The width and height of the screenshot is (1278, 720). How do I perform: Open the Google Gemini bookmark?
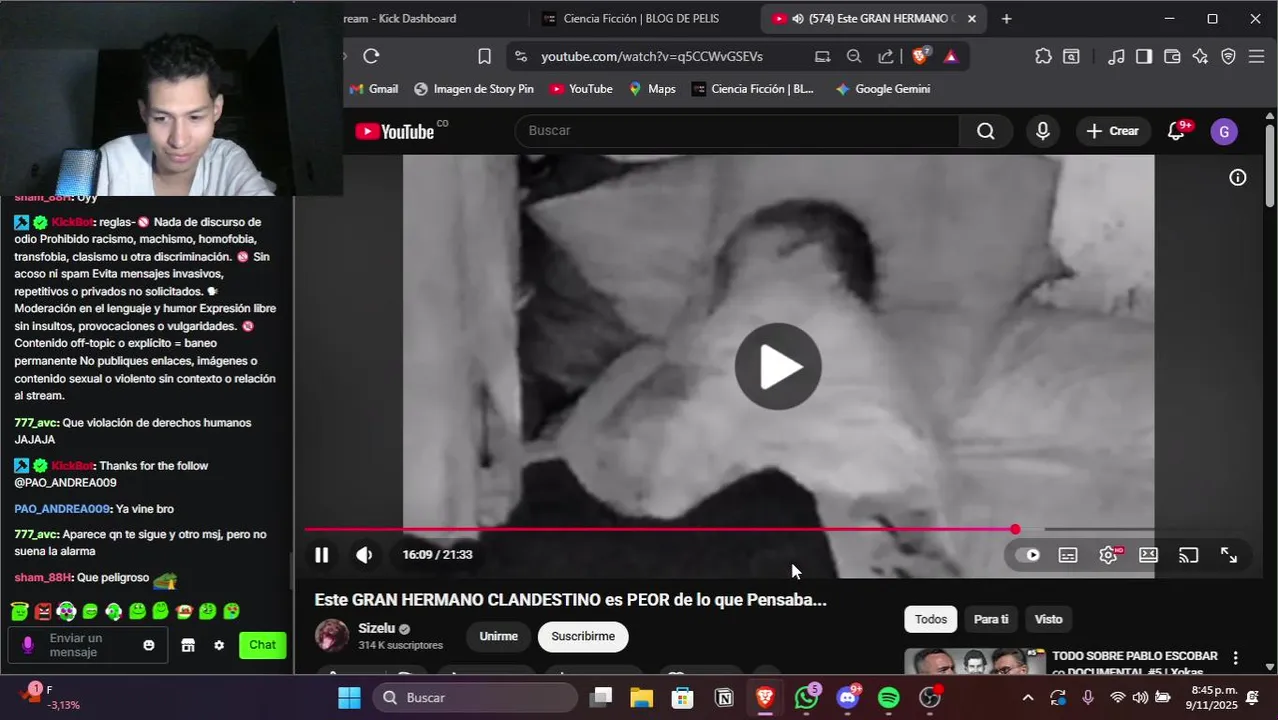883,89
